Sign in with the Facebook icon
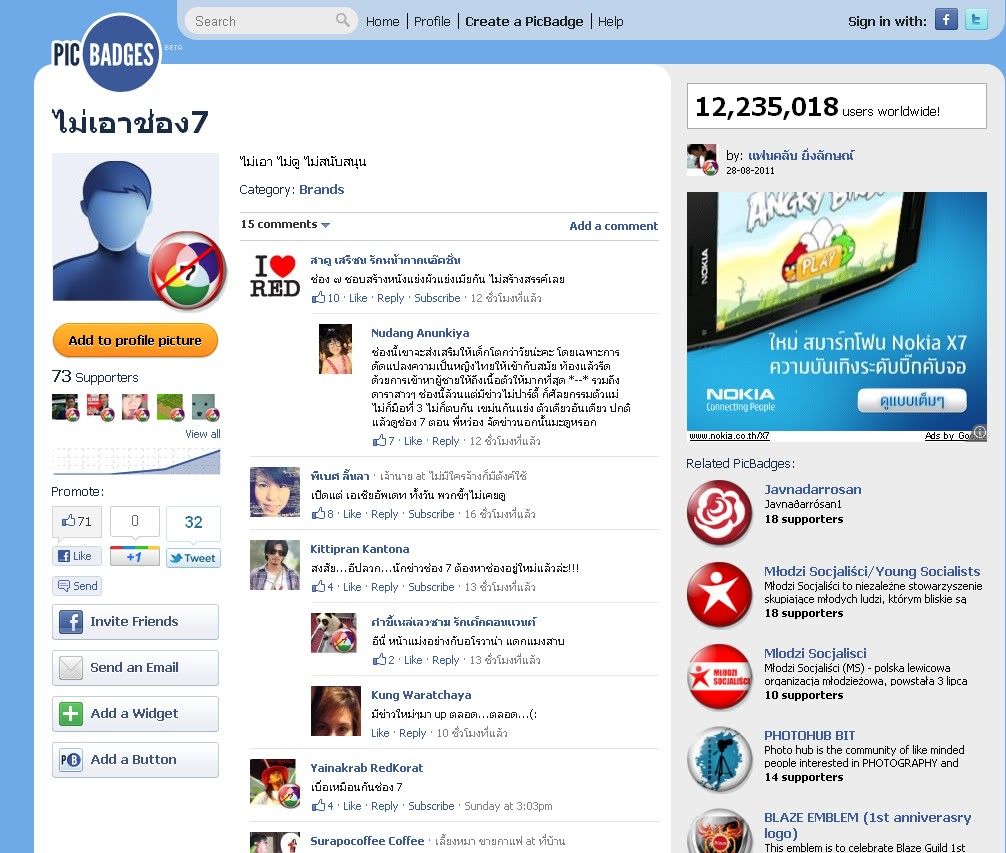 (946, 19)
